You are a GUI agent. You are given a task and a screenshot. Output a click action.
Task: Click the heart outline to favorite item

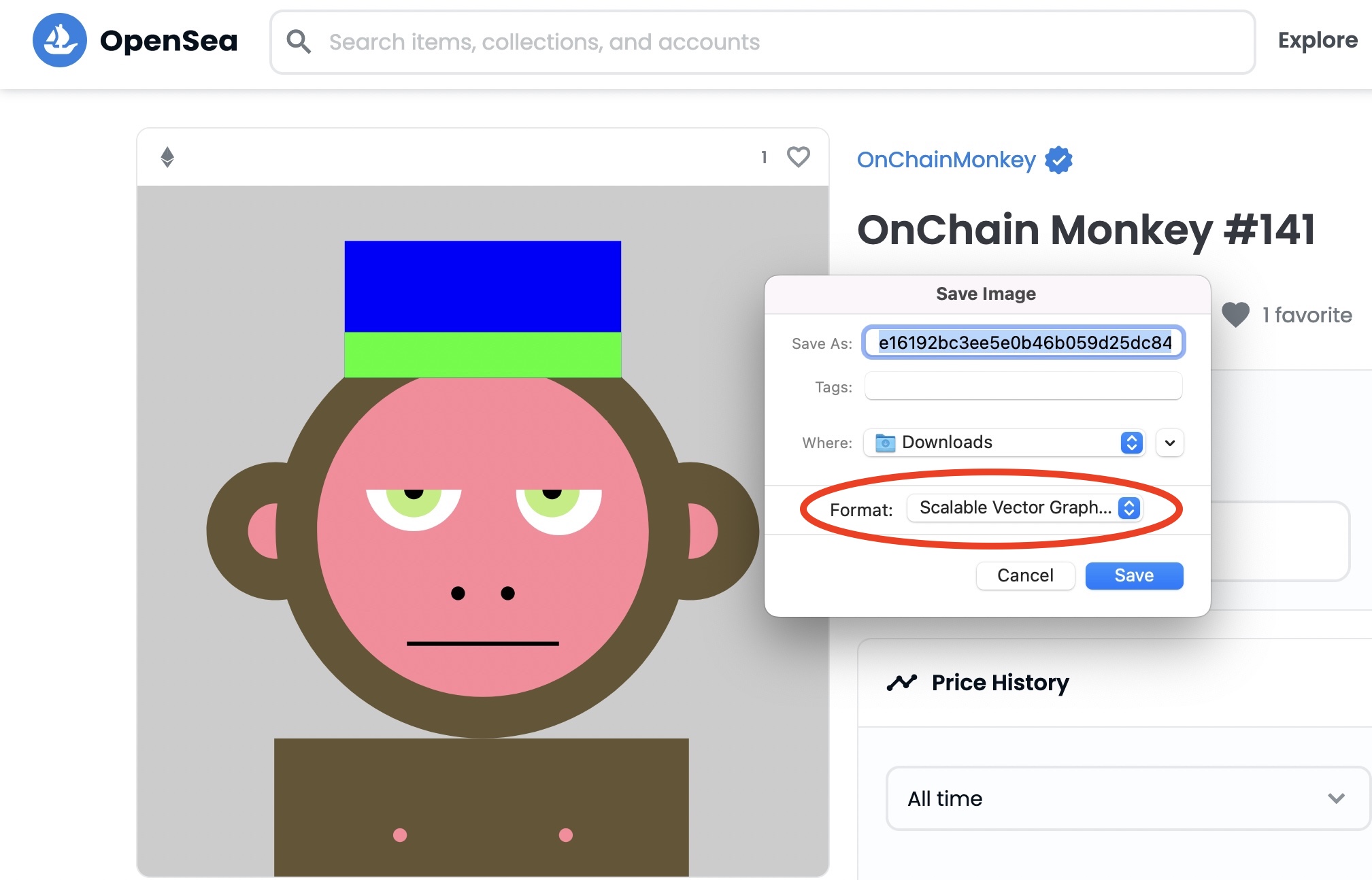point(798,157)
